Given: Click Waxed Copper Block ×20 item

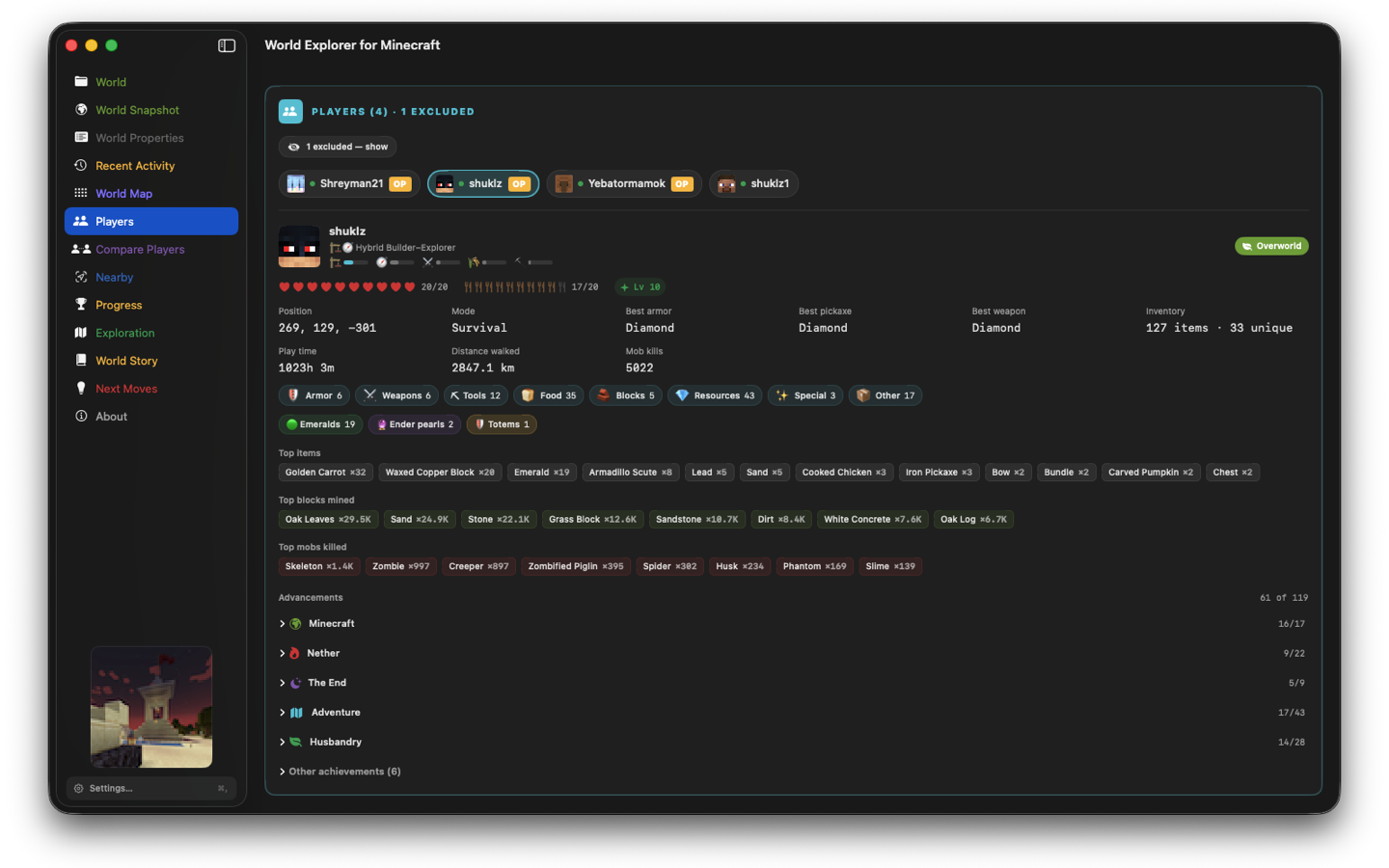Looking at the screenshot, I should tap(440, 473).
